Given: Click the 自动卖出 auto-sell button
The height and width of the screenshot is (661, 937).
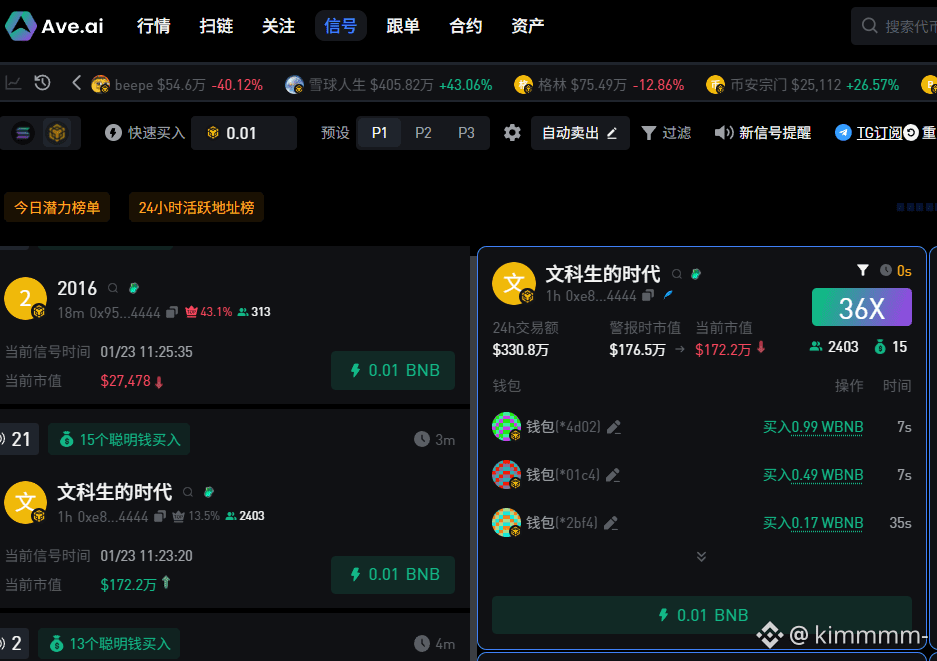Looking at the screenshot, I should [x=580, y=133].
